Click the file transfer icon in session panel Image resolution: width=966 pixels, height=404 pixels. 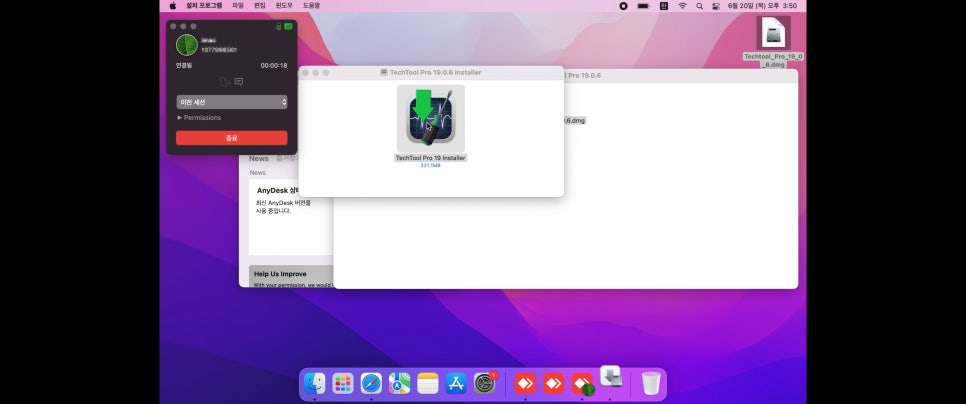[225, 81]
